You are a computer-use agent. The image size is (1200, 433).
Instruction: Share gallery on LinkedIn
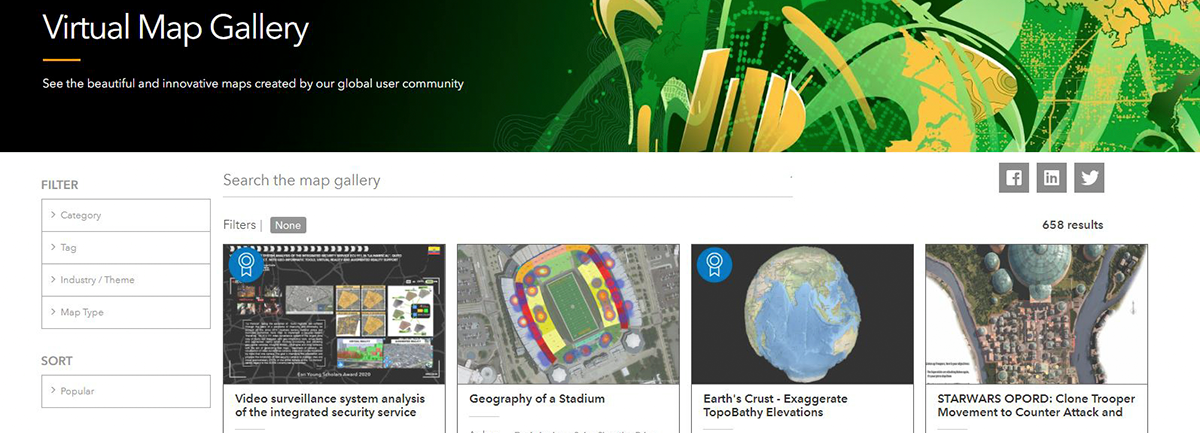tap(1051, 178)
